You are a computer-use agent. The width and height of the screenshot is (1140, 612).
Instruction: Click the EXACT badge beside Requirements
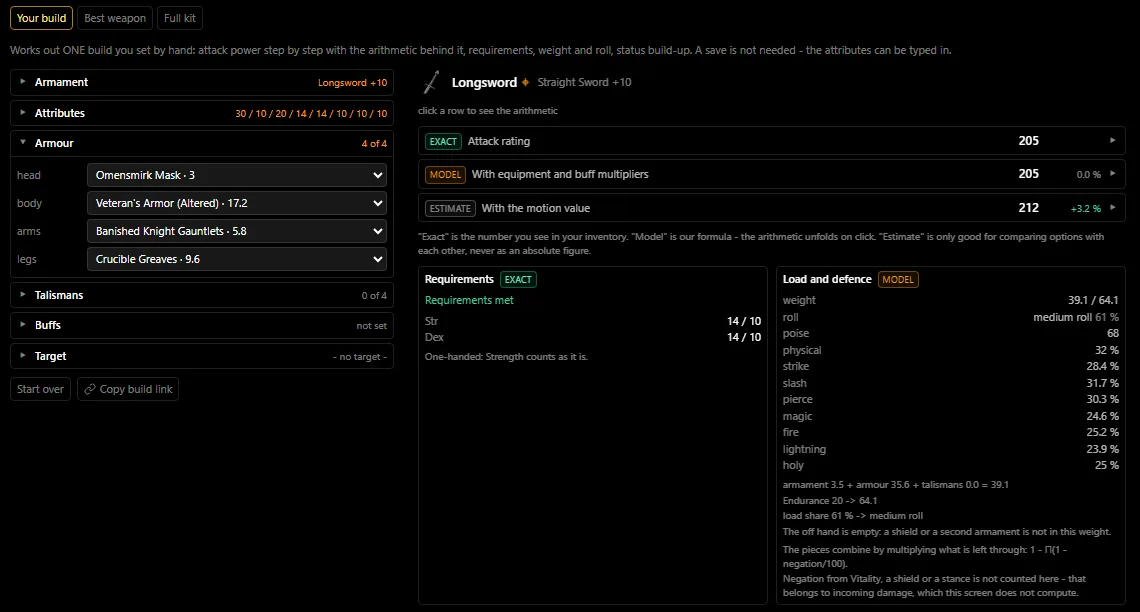(518, 279)
